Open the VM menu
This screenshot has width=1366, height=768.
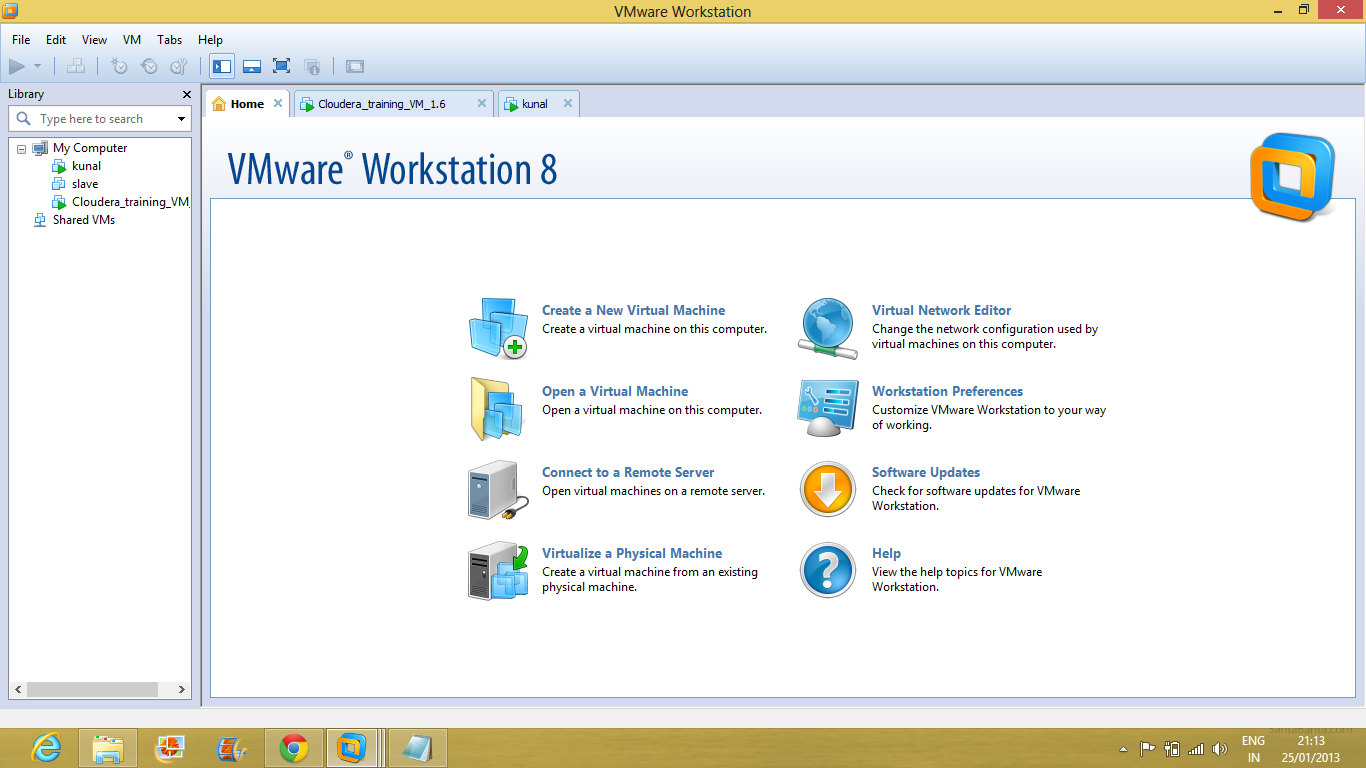tap(132, 40)
